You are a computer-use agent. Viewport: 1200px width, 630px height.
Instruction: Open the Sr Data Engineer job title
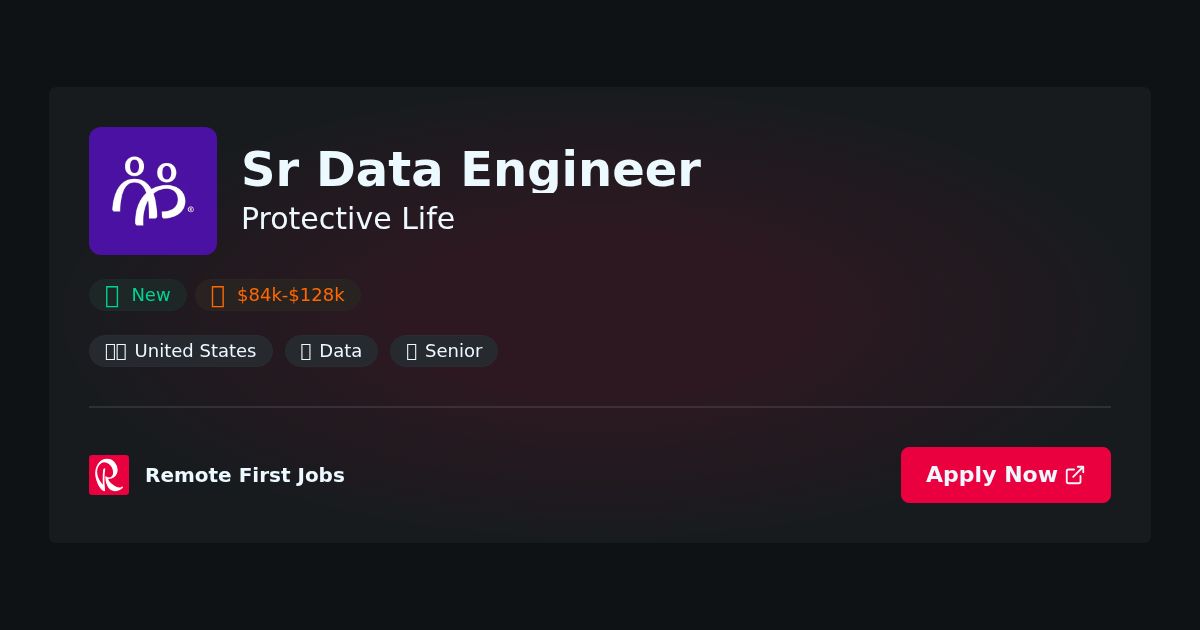(x=471, y=169)
